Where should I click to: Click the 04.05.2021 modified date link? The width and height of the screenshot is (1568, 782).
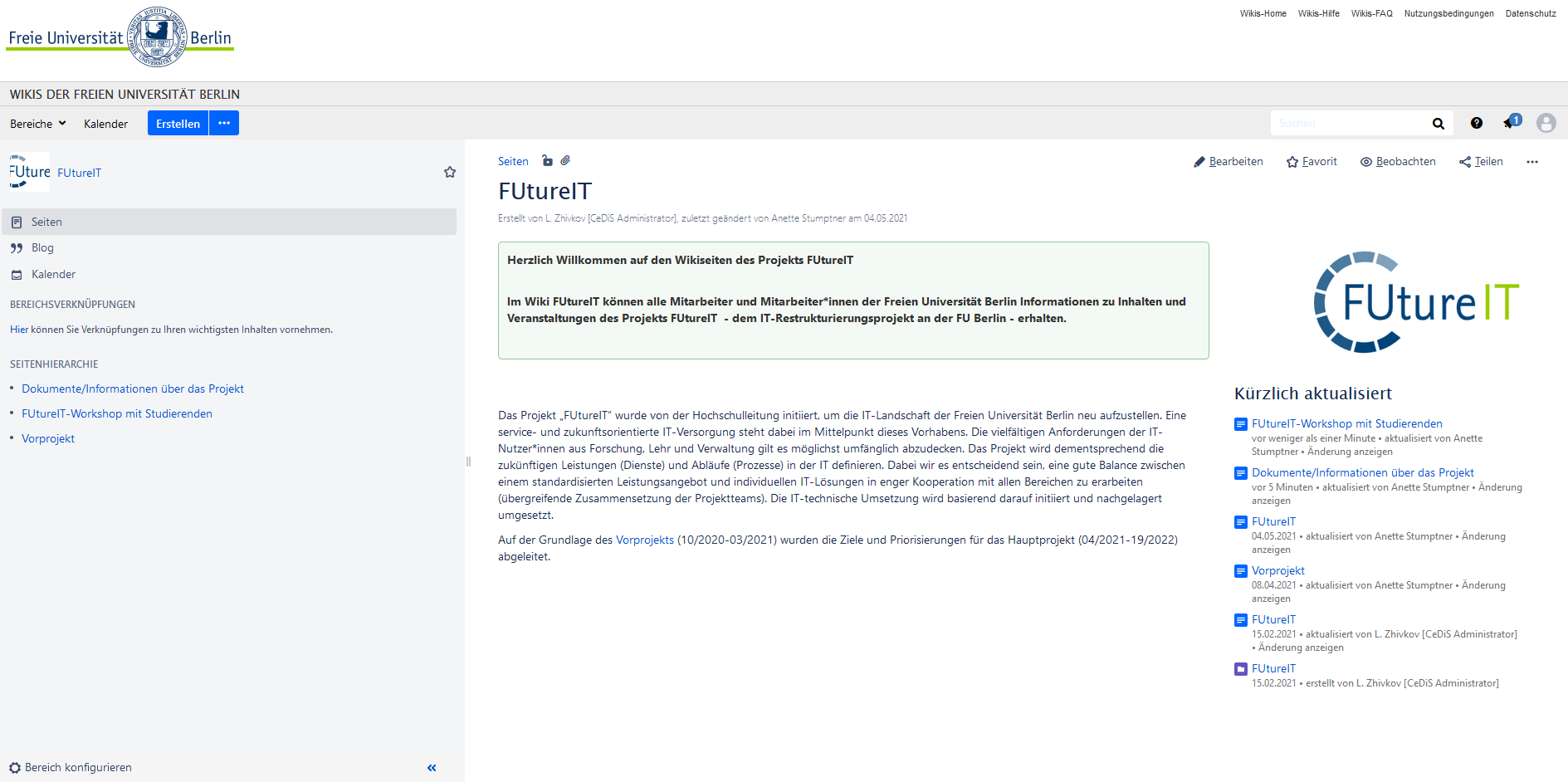886,218
